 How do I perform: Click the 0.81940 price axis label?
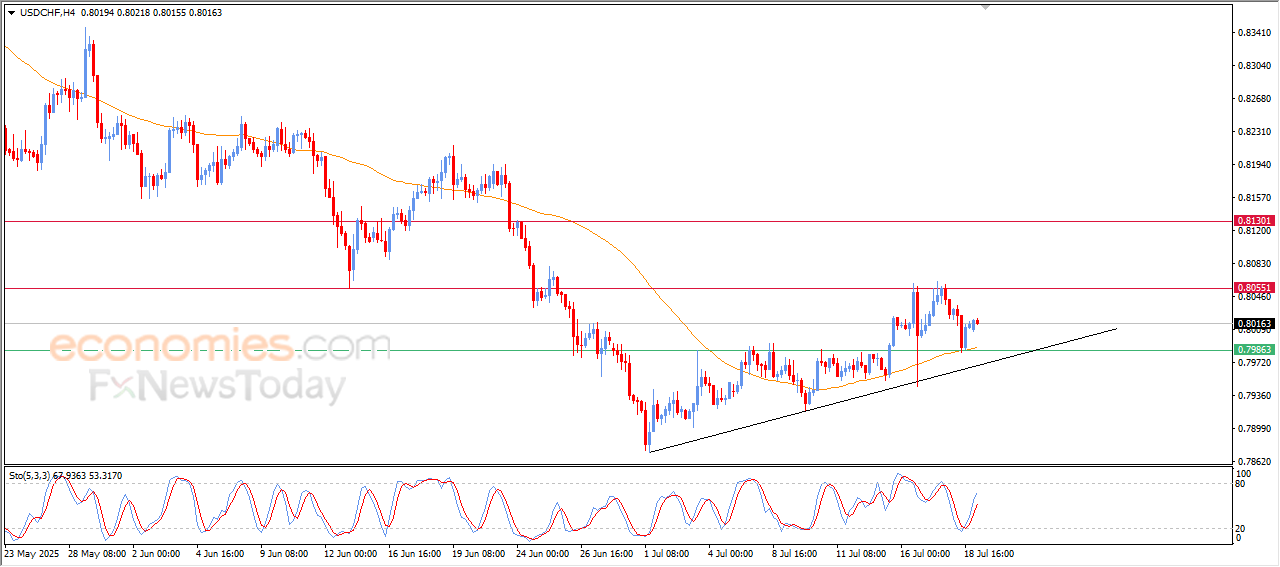1255,165
